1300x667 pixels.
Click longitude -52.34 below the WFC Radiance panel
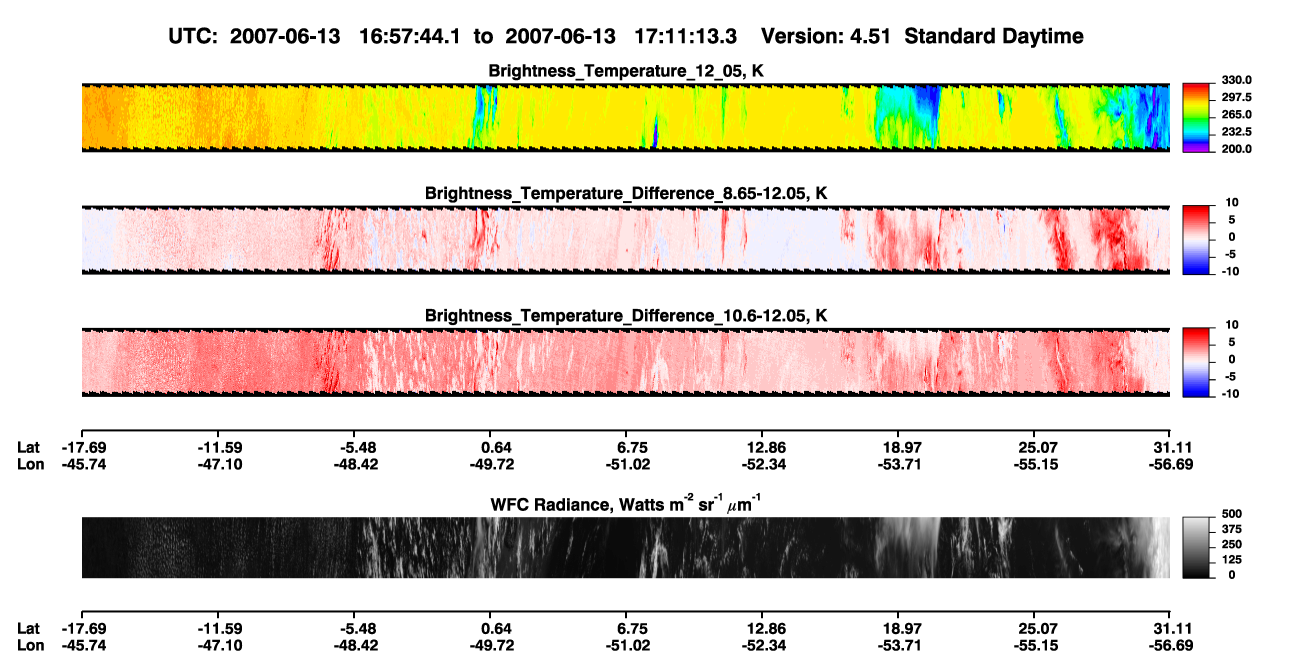click(x=762, y=645)
